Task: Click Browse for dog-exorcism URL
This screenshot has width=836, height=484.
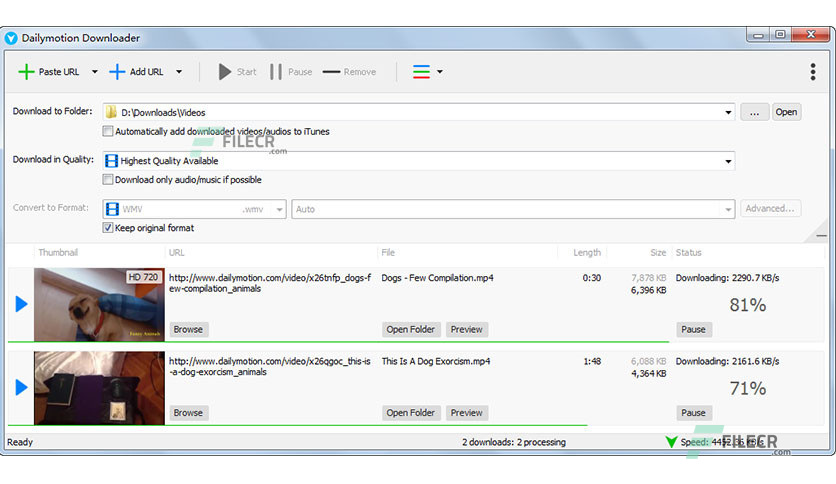Action: [188, 413]
